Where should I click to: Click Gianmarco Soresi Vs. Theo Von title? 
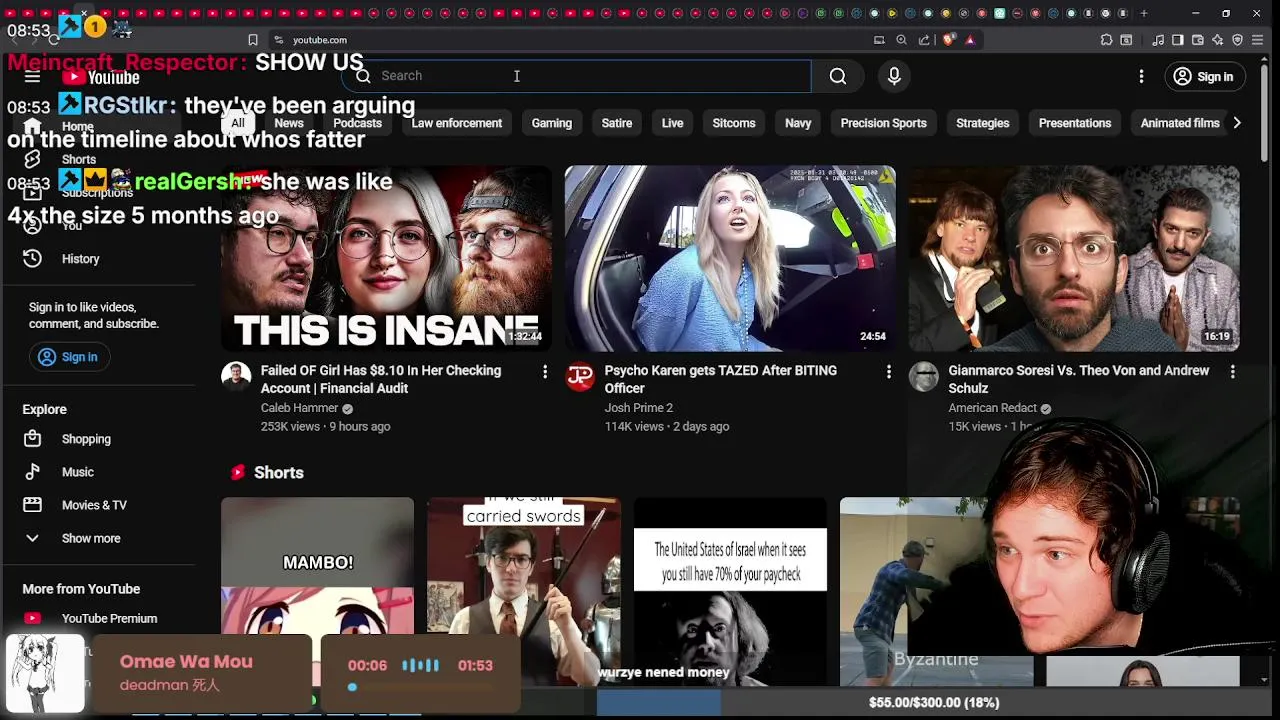(1079, 379)
